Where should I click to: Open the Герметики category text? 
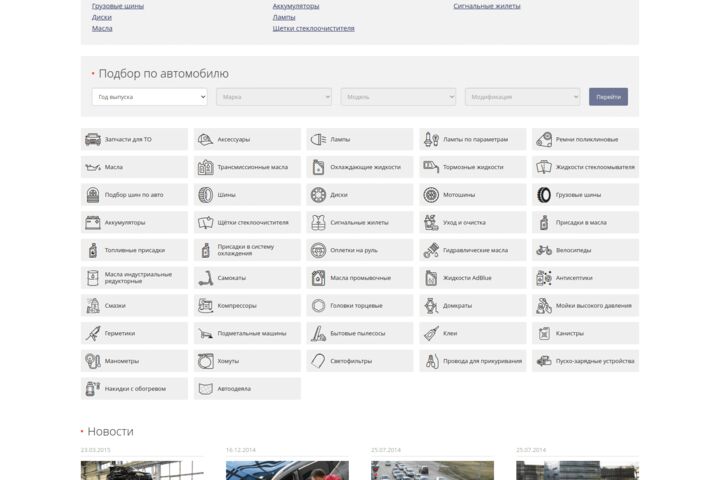pos(120,333)
